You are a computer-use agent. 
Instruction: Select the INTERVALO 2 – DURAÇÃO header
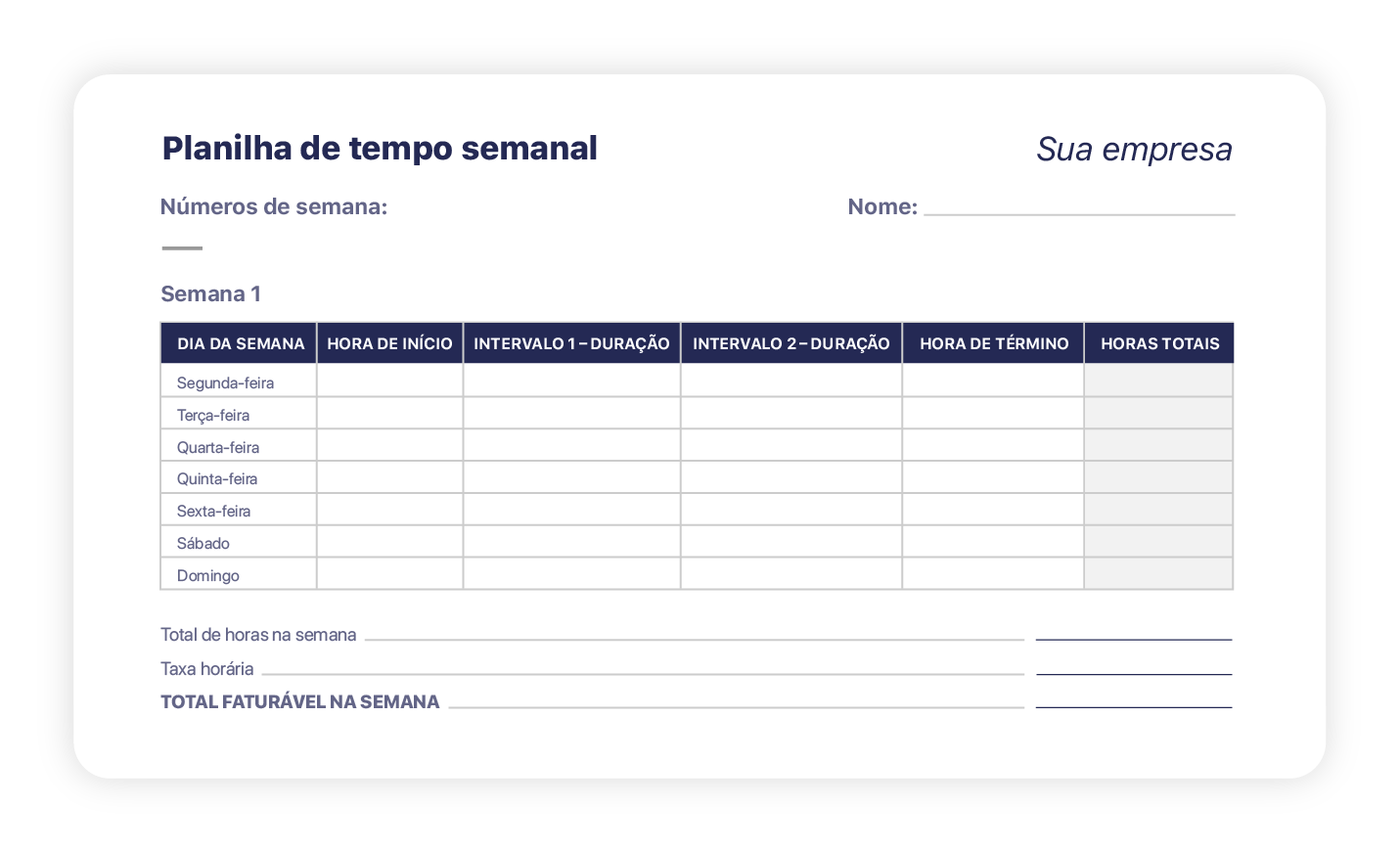click(x=790, y=343)
